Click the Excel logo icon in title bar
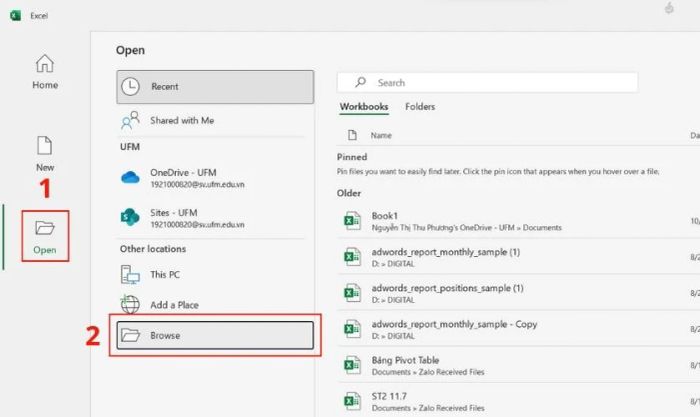Screen dimensions: 700x417 tap(15, 16)
